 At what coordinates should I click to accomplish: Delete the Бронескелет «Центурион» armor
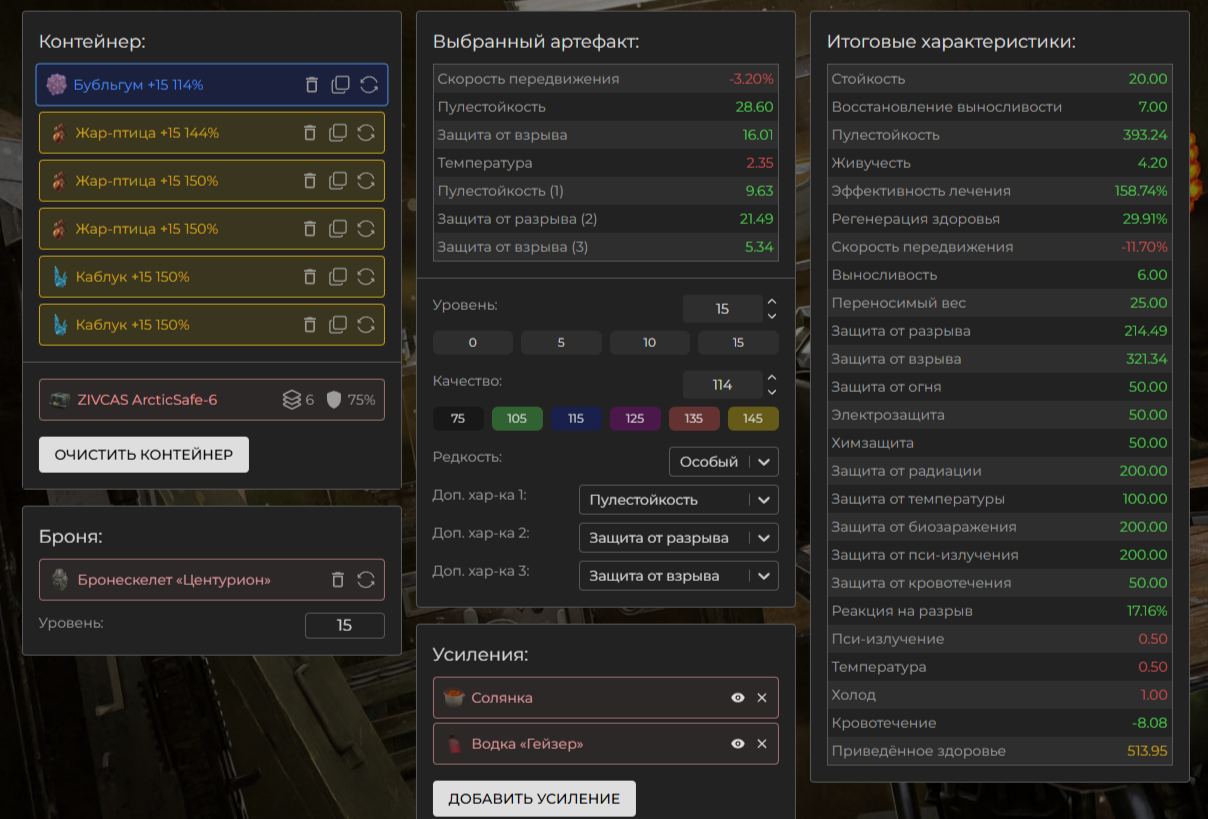(338, 580)
